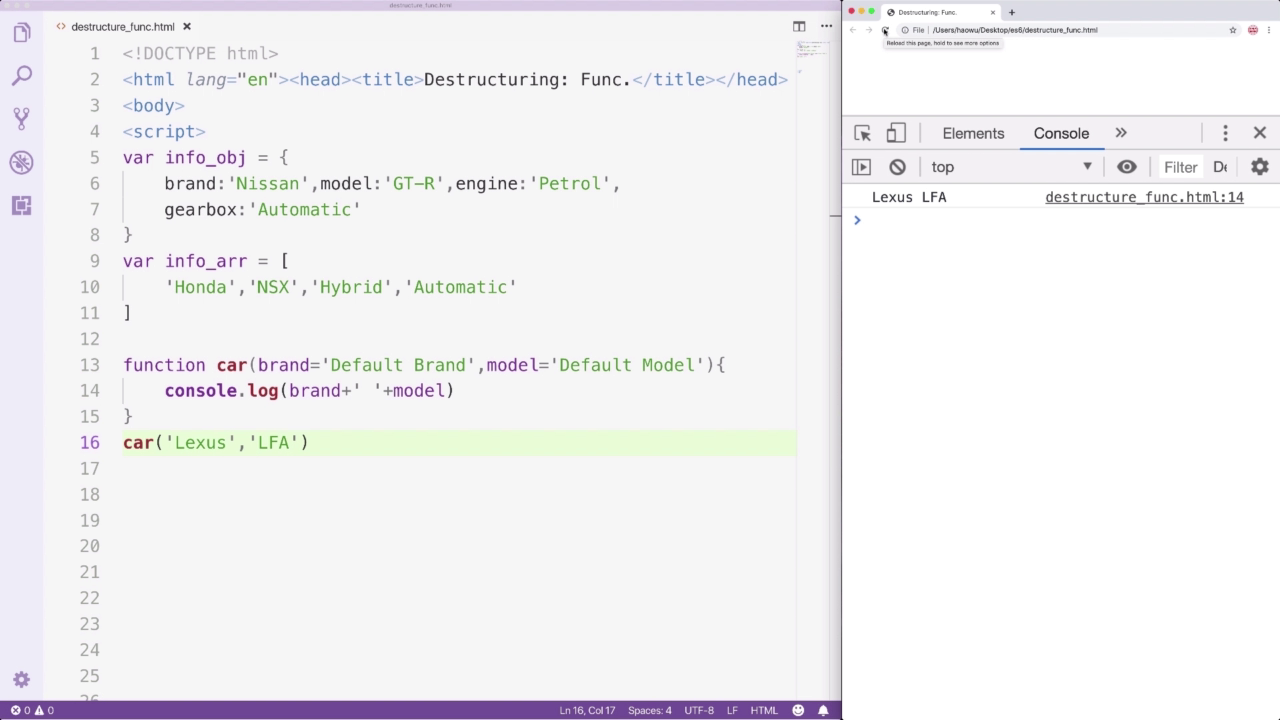This screenshot has width=1280, height=720.
Task: Click the split editor icon
Action: (799, 27)
